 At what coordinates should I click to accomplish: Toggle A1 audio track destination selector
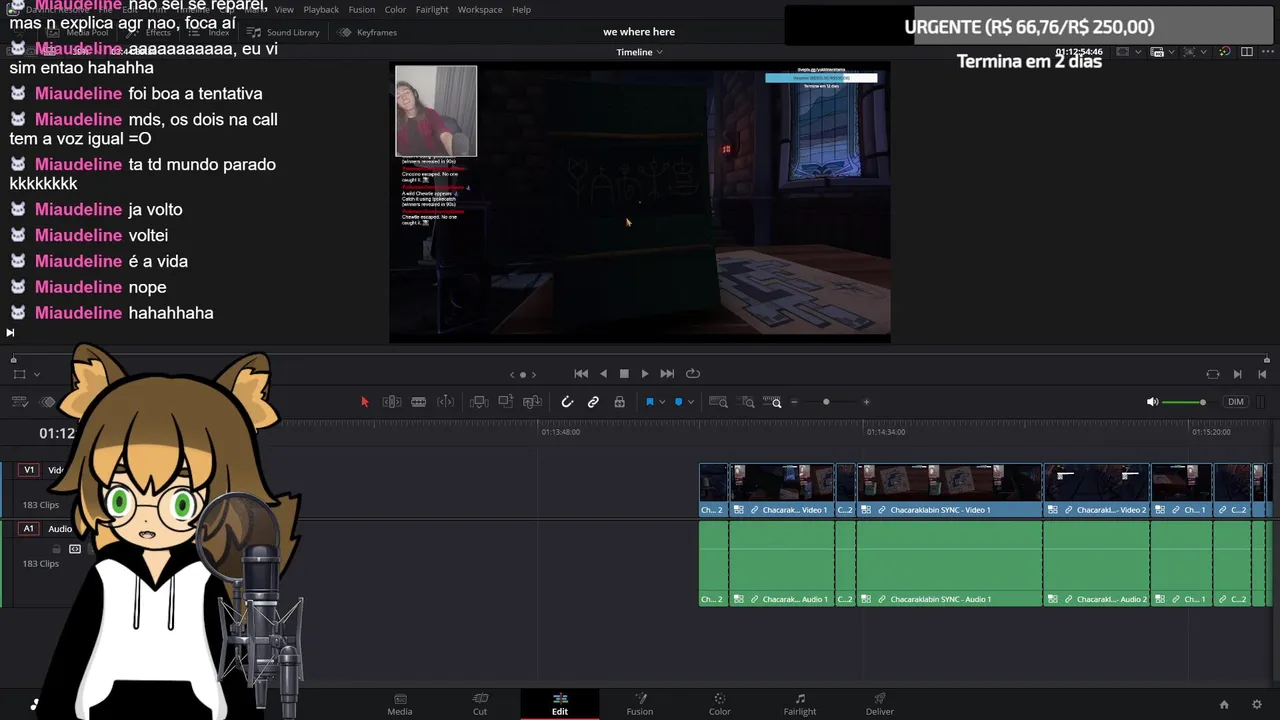(29, 528)
